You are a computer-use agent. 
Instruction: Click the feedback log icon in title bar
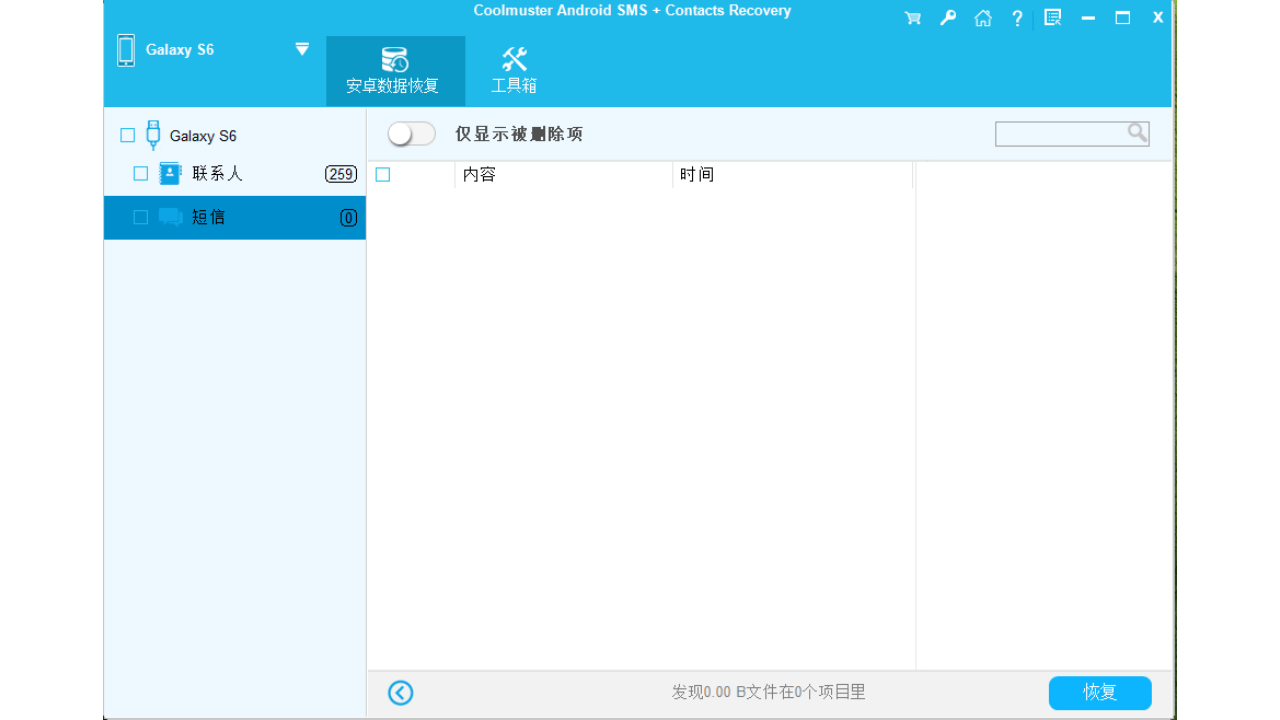[1051, 17]
